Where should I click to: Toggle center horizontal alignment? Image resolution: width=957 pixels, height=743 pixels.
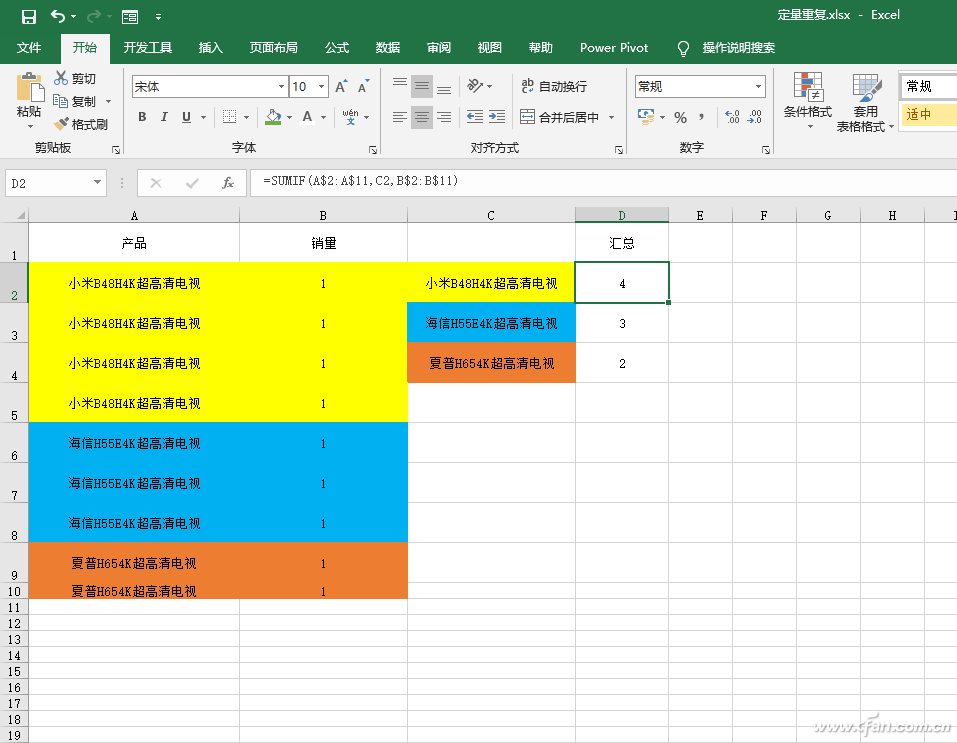pyautogui.click(x=422, y=117)
